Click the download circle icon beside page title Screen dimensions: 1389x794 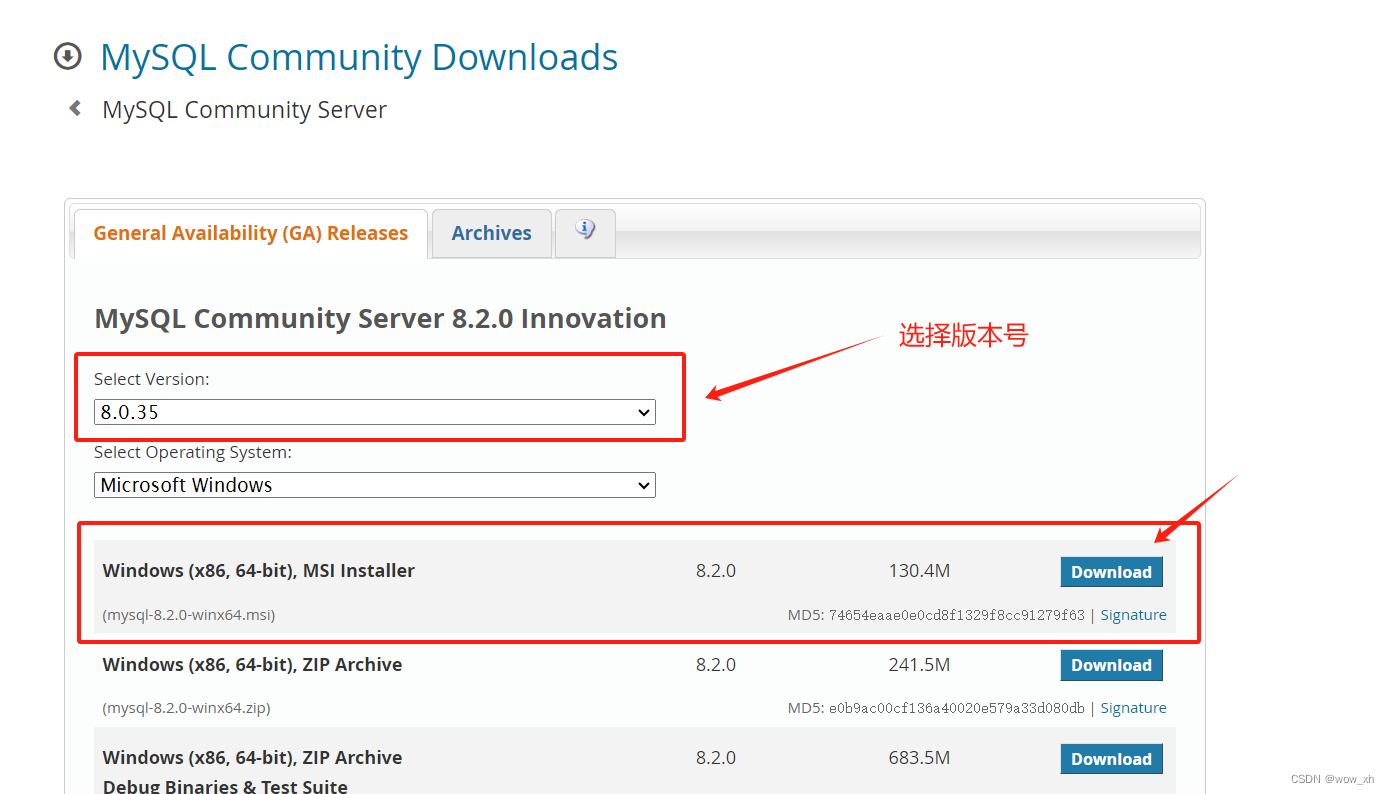[67, 57]
